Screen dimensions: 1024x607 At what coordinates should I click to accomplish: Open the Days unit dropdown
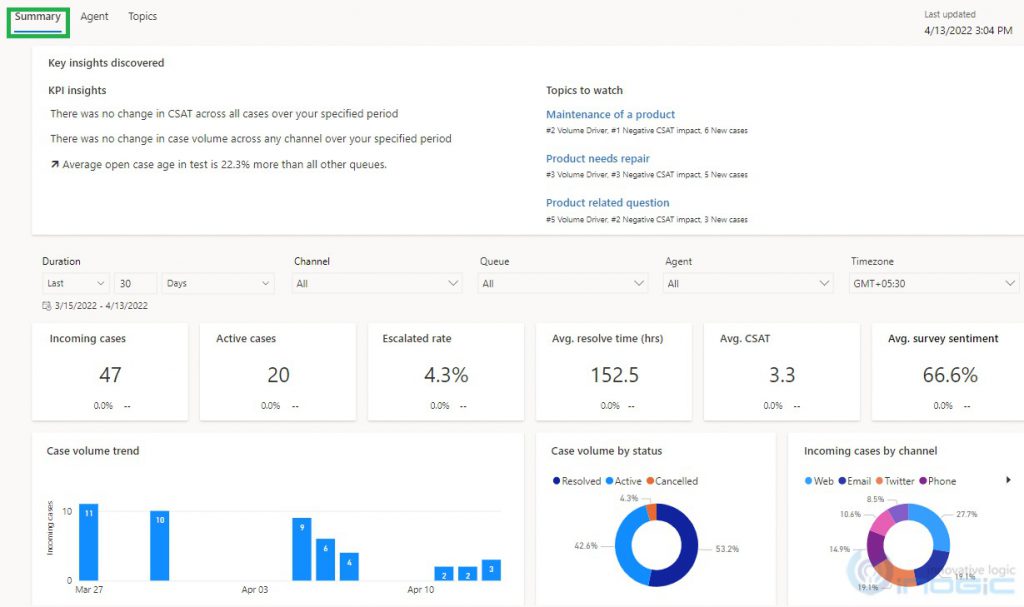pyautogui.click(x=217, y=283)
